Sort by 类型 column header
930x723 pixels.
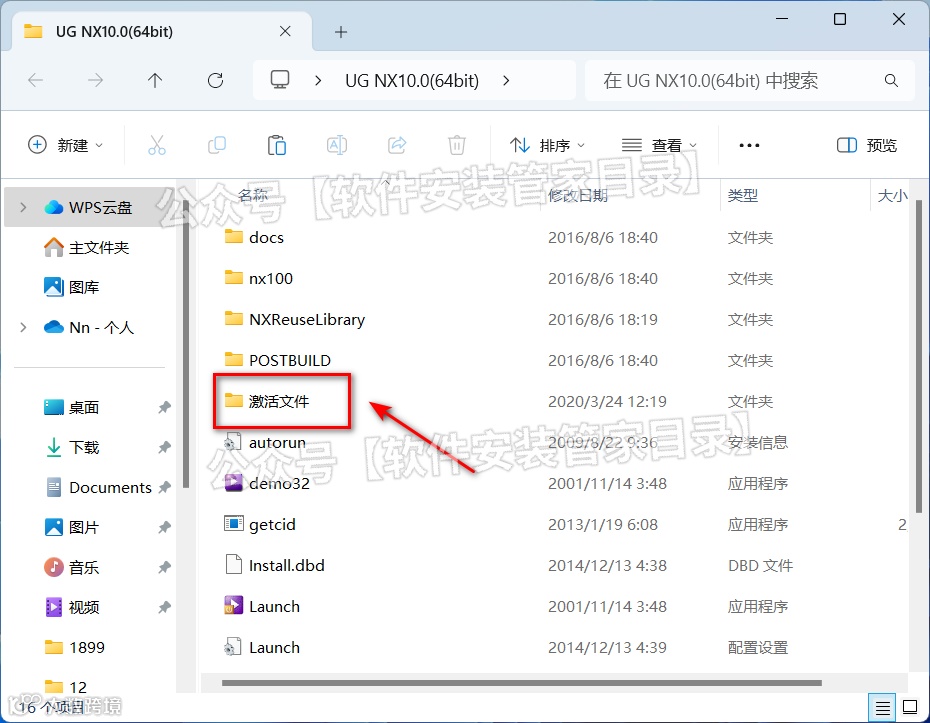[743, 195]
